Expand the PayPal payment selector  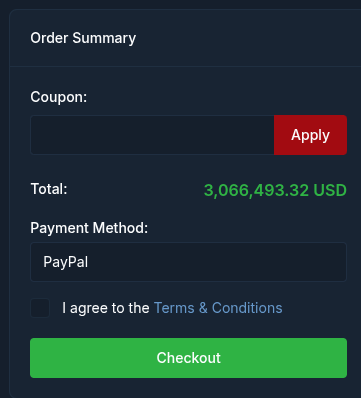(x=188, y=262)
